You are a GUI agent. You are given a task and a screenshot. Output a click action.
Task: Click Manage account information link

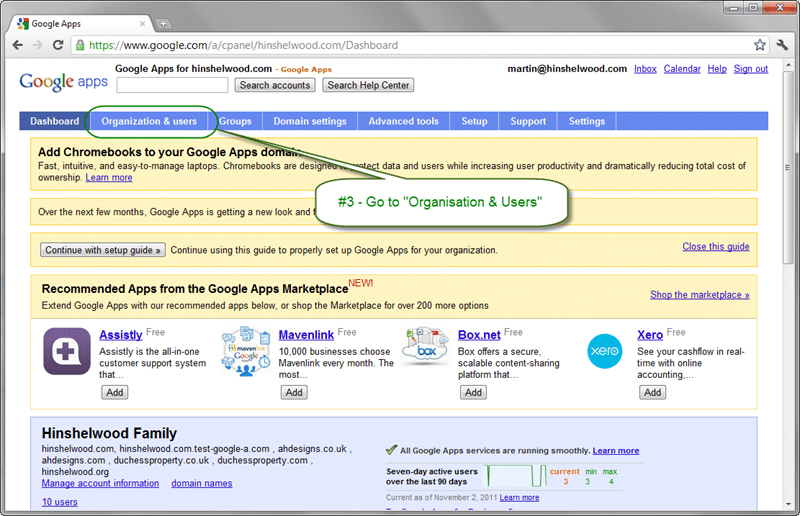101,483
